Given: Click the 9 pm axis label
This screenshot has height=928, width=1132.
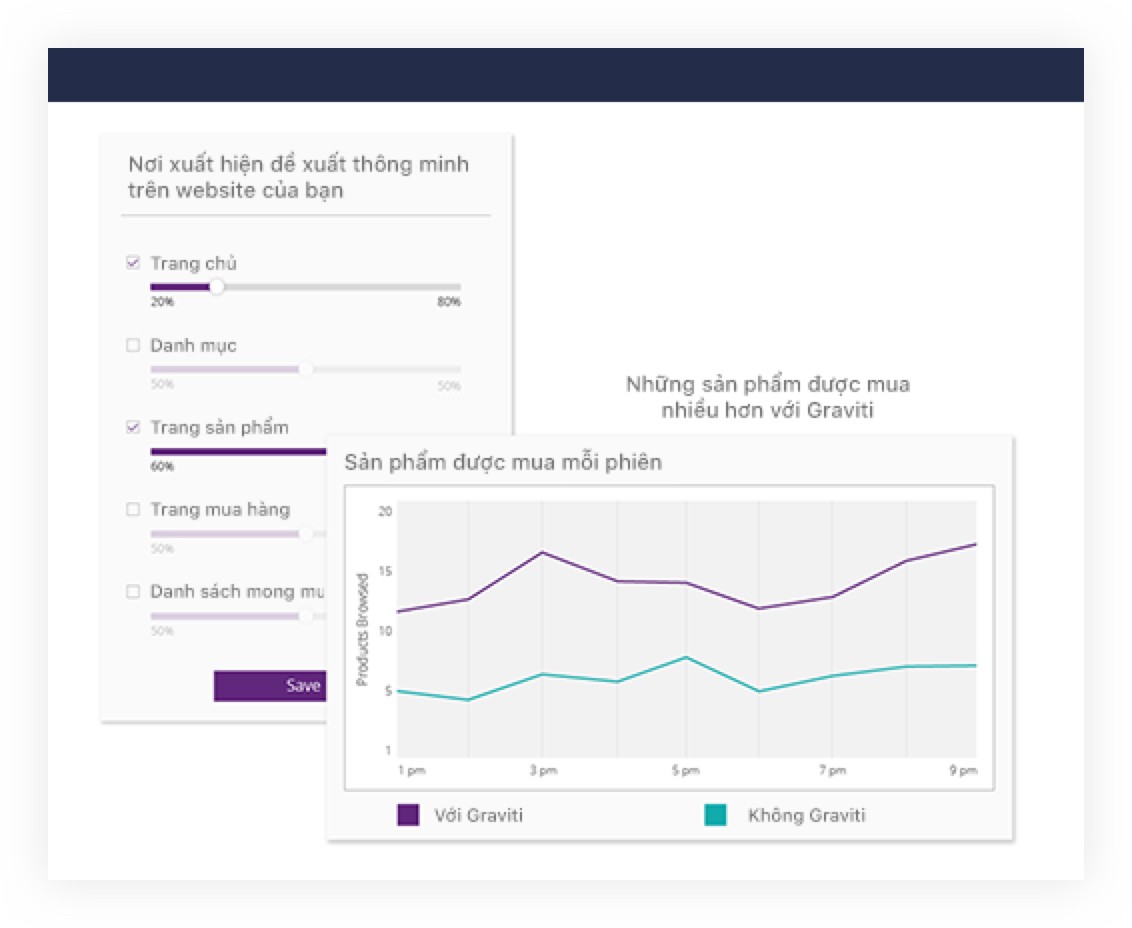Looking at the screenshot, I should coord(963,771).
